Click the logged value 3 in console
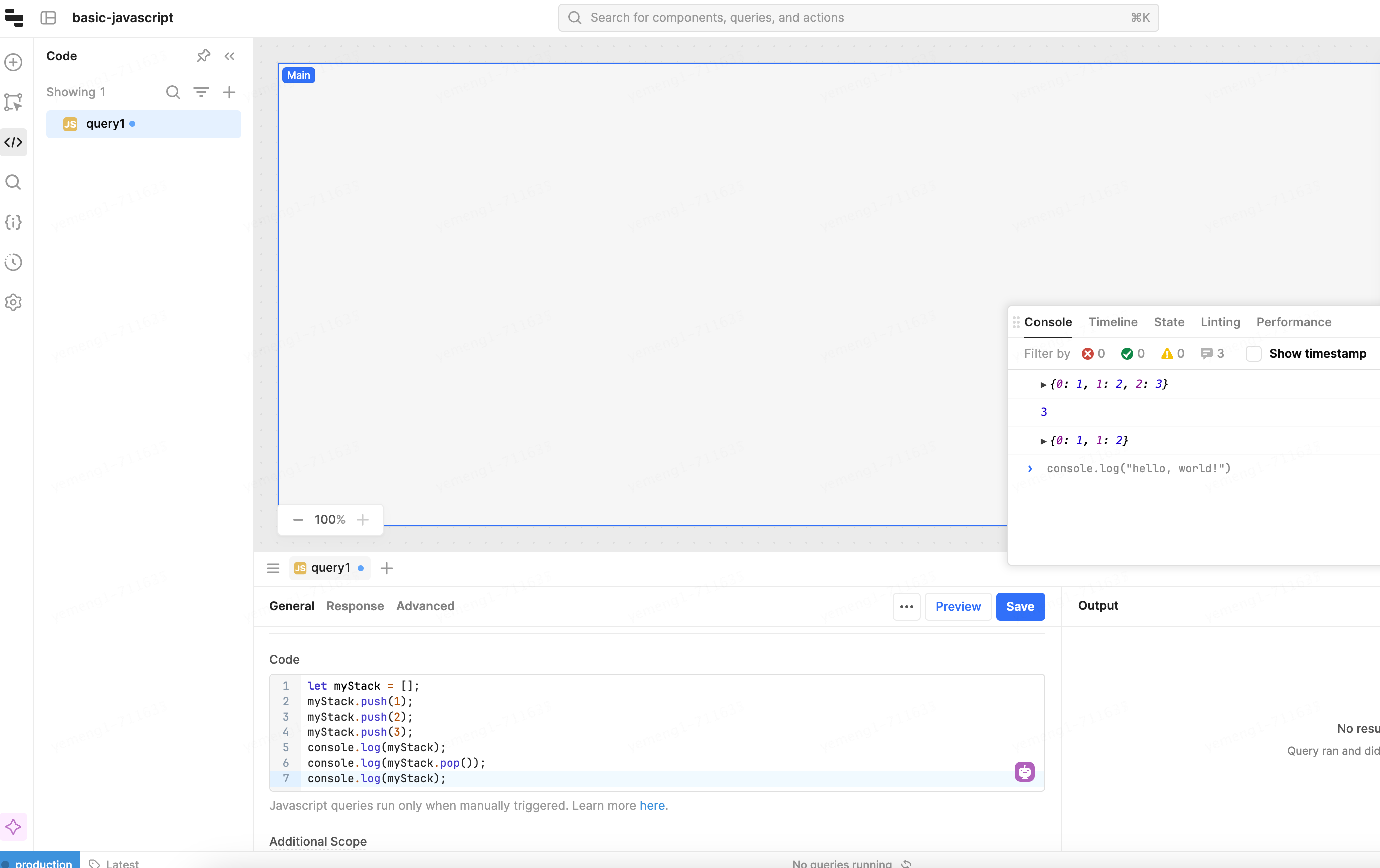Viewport: 1380px width, 868px height. 1044,412
